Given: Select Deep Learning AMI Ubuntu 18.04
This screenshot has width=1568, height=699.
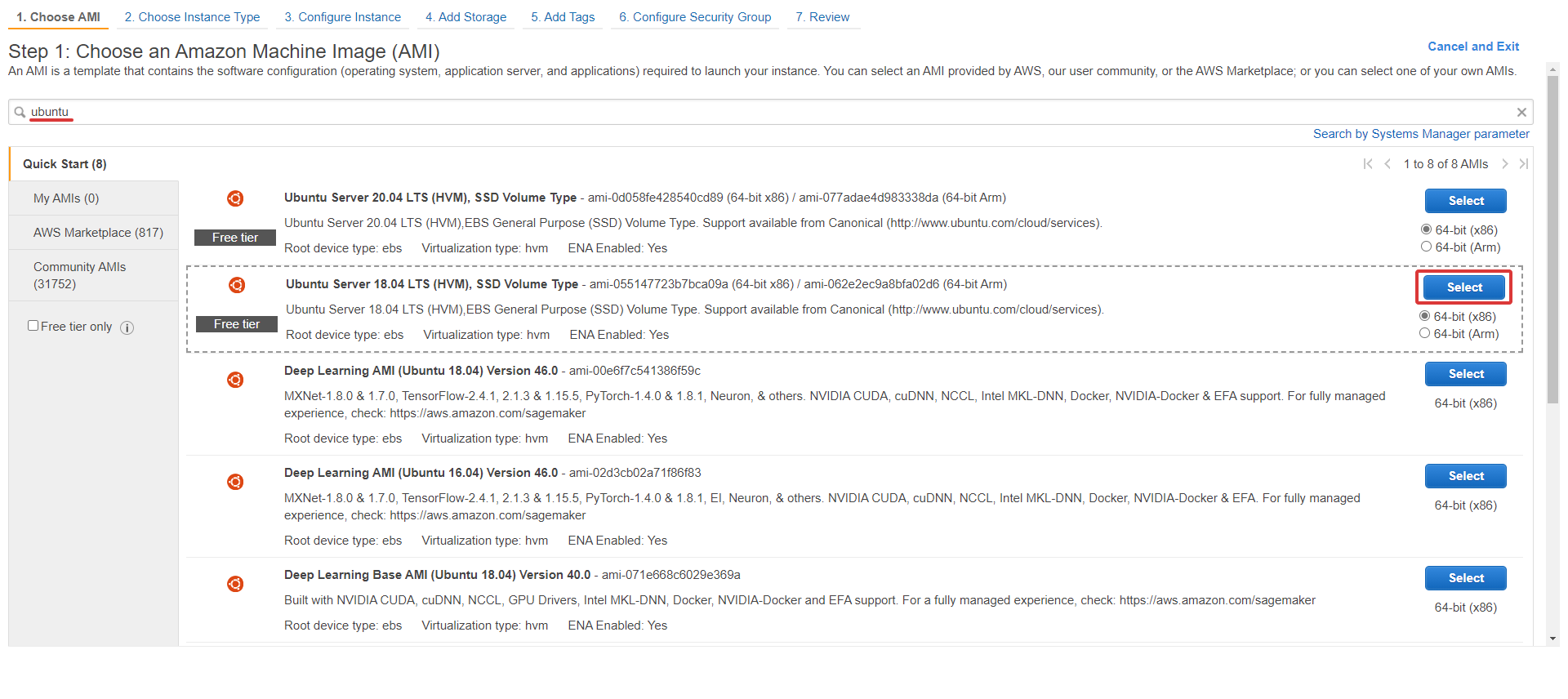Looking at the screenshot, I should (1466, 374).
